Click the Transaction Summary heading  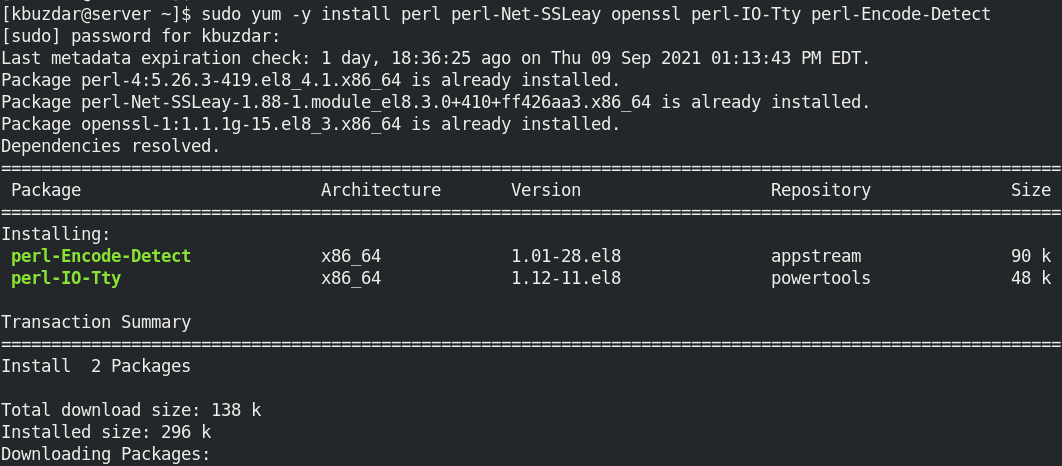click(x=95, y=322)
